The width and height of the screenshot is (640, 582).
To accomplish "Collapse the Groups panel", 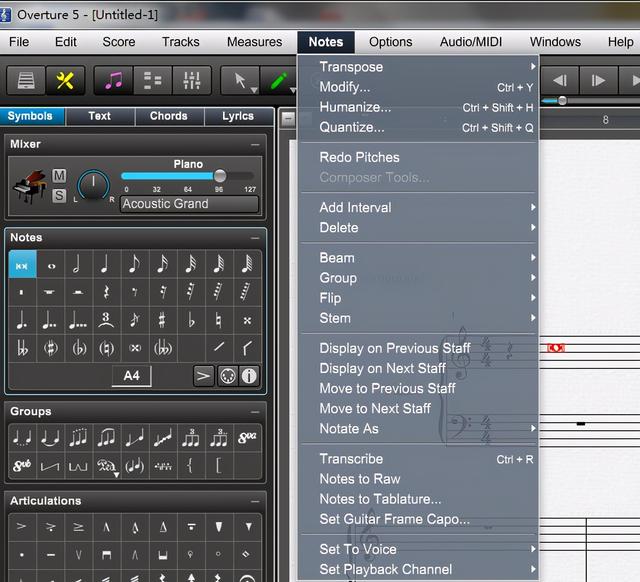I will [255, 412].
